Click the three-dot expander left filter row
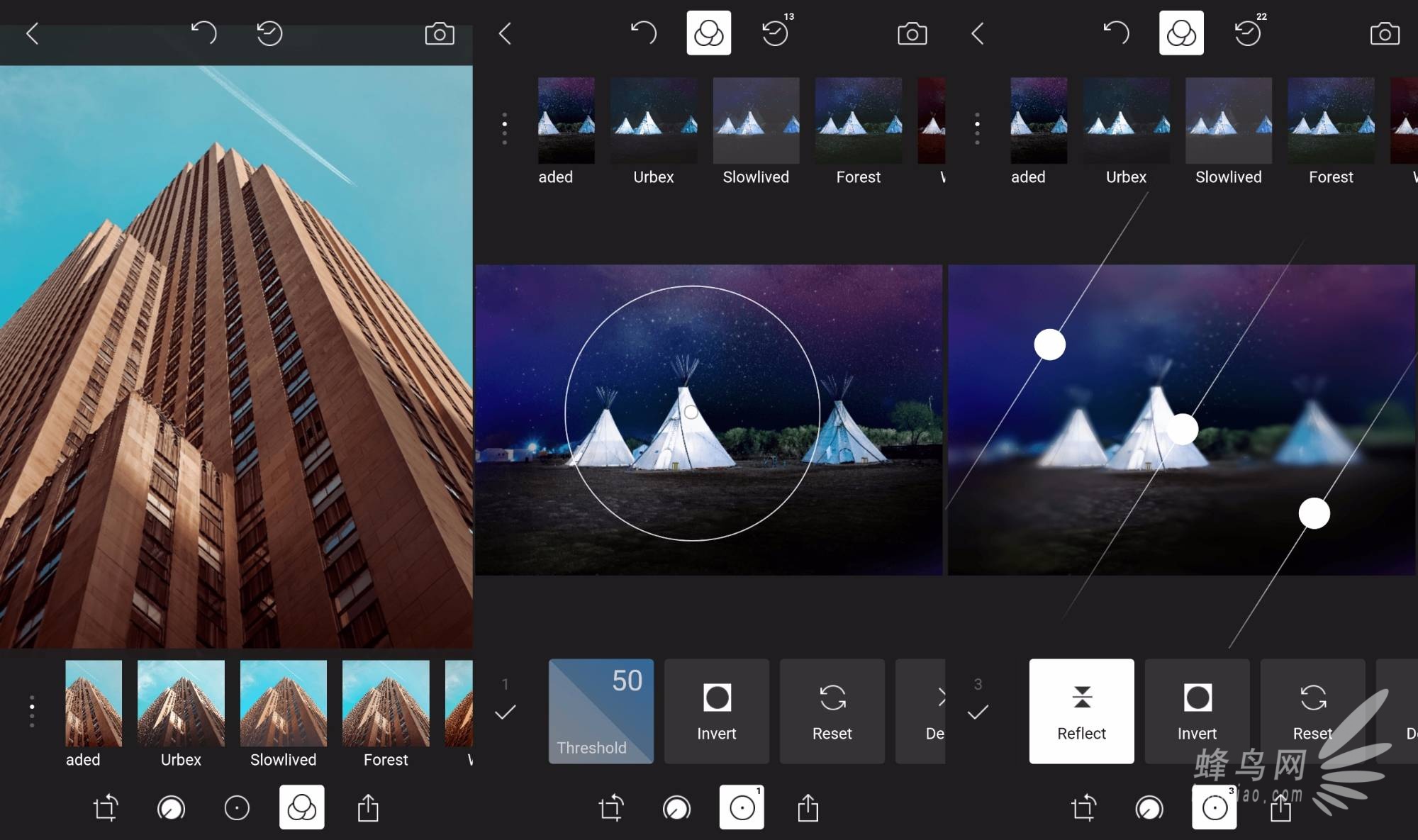This screenshot has width=1418, height=840. click(x=31, y=710)
